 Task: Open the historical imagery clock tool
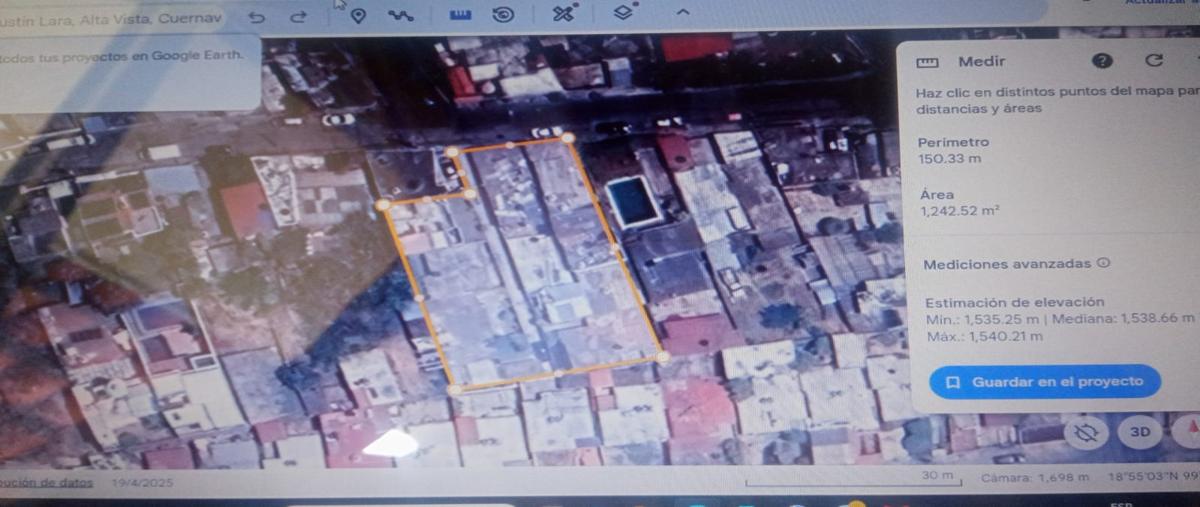504,14
